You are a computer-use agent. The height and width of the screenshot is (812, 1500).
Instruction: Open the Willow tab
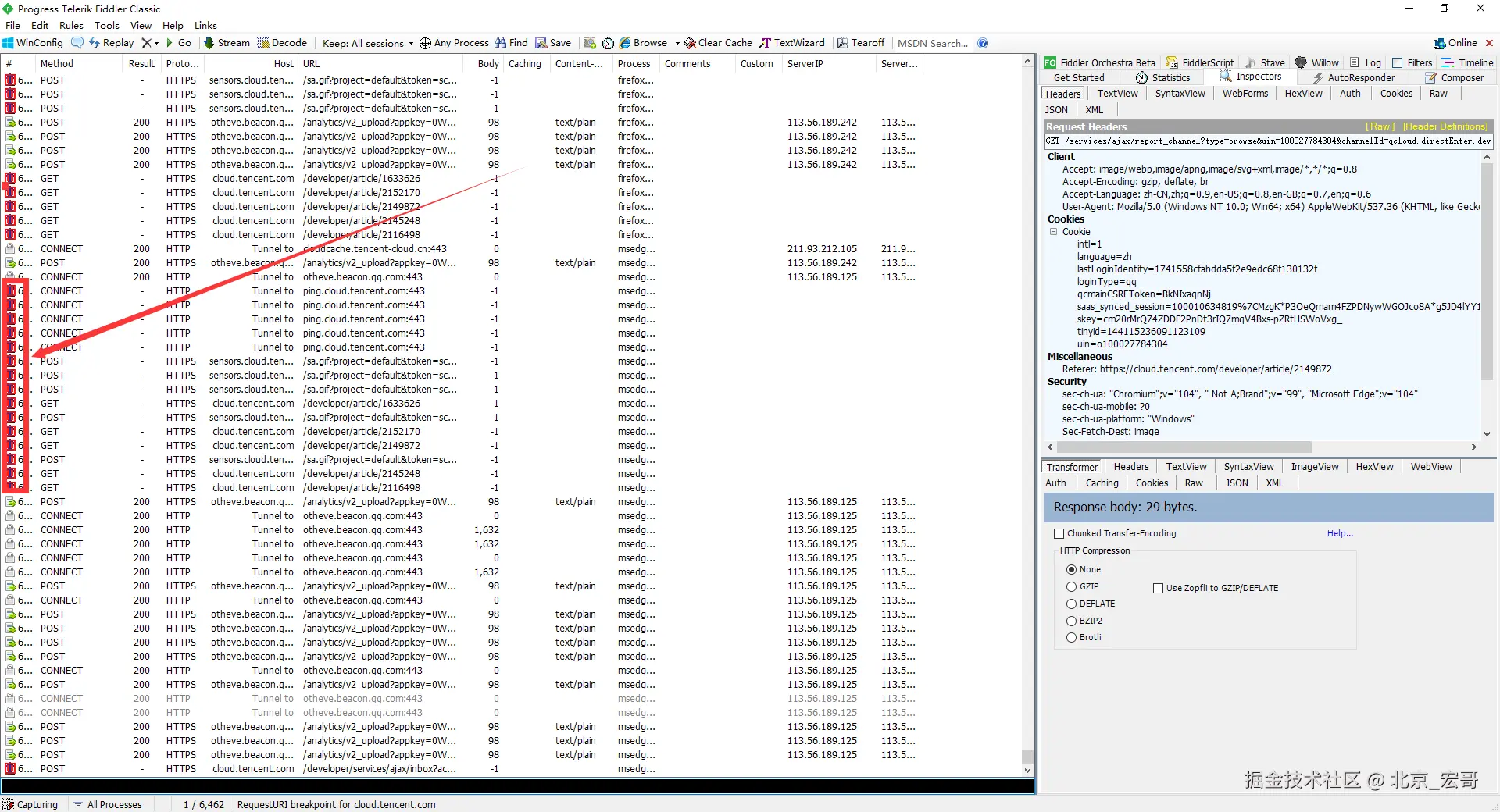(x=1317, y=62)
